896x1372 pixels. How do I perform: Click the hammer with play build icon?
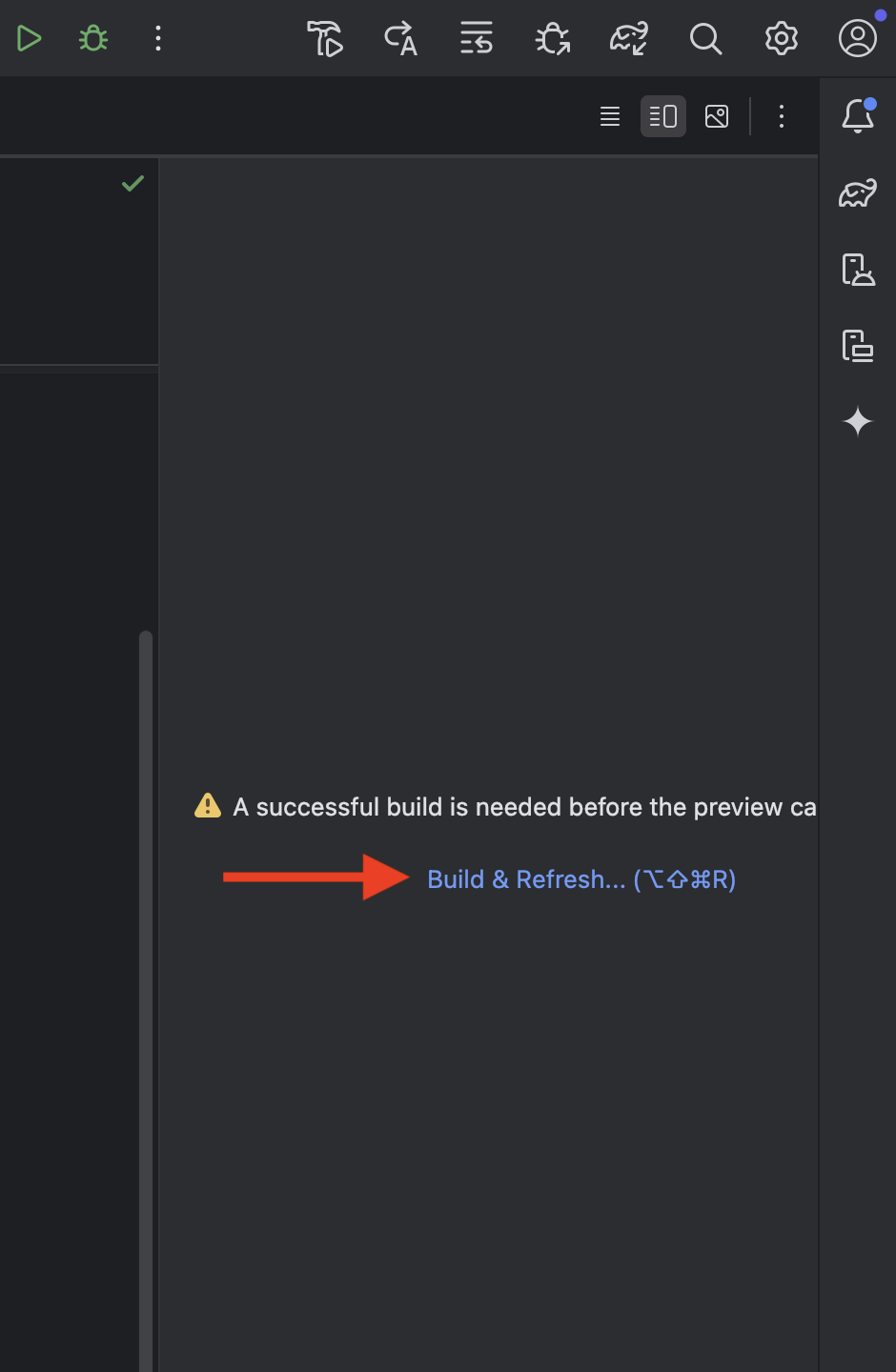point(325,39)
